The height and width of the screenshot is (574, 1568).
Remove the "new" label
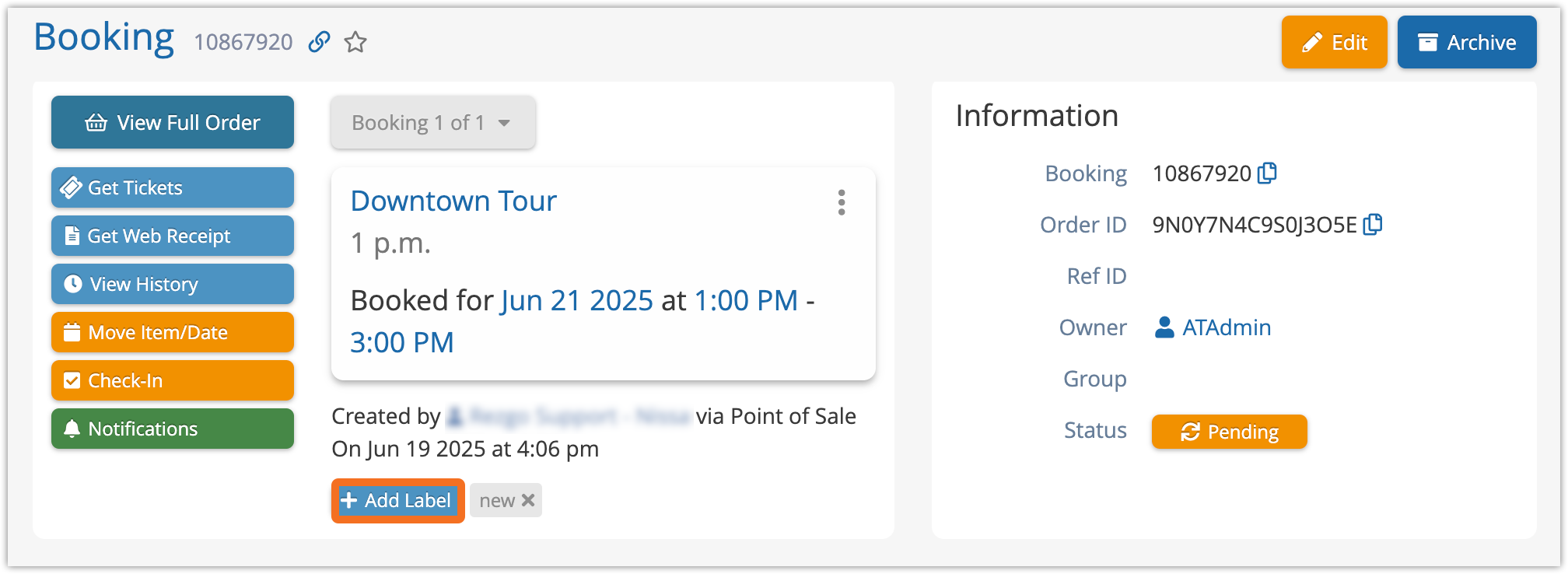point(528,500)
